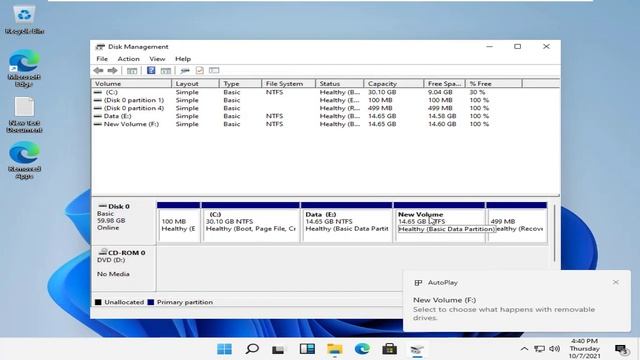Open the blue Help toolbar icon
This screenshot has height=360, width=640.
(151, 70)
